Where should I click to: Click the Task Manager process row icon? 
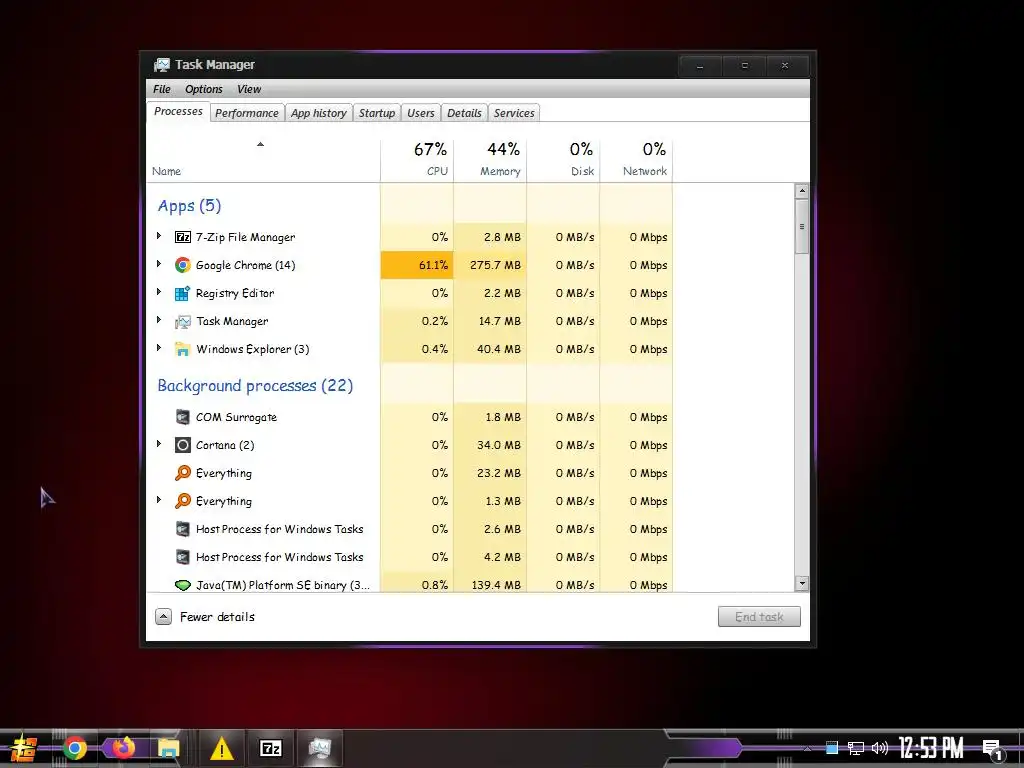pyautogui.click(x=183, y=321)
